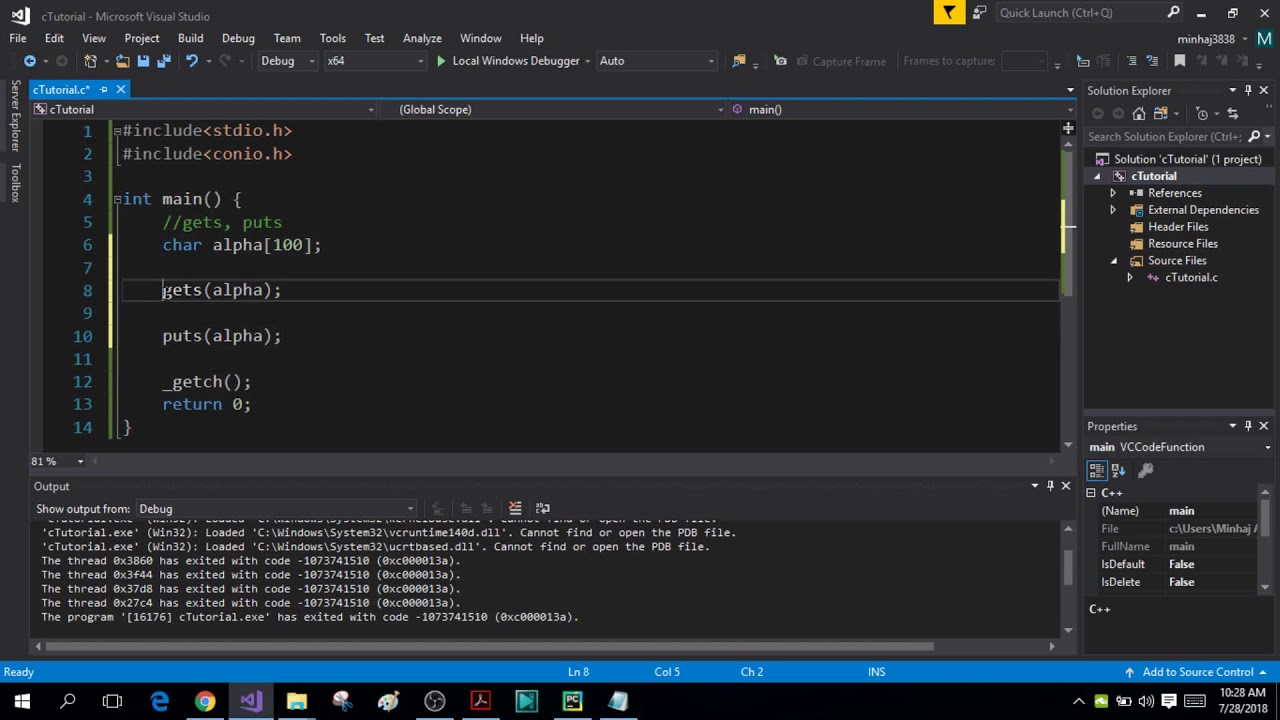Viewport: 1280px width, 720px height.
Task: Open the Show output from Debug dropdown
Action: (276, 509)
